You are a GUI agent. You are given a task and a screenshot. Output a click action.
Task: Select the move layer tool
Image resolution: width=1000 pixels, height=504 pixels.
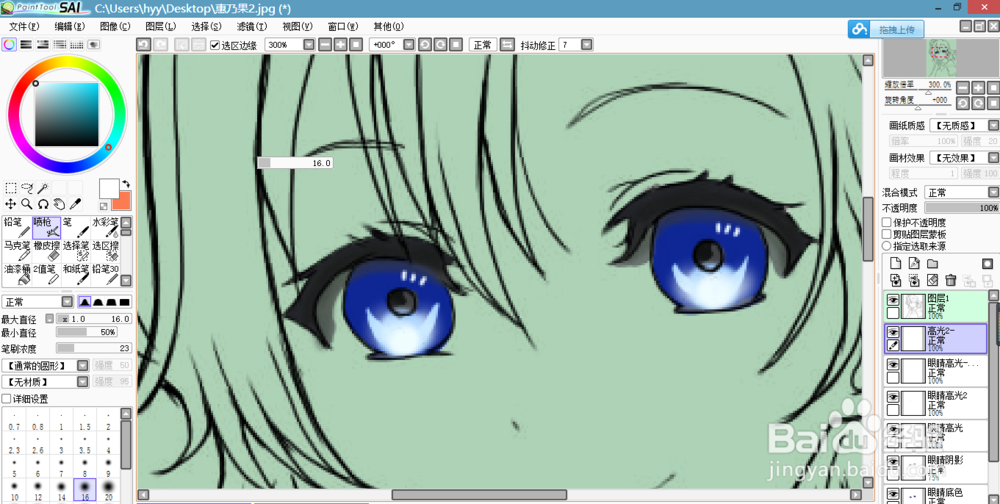(x=11, y=204)
